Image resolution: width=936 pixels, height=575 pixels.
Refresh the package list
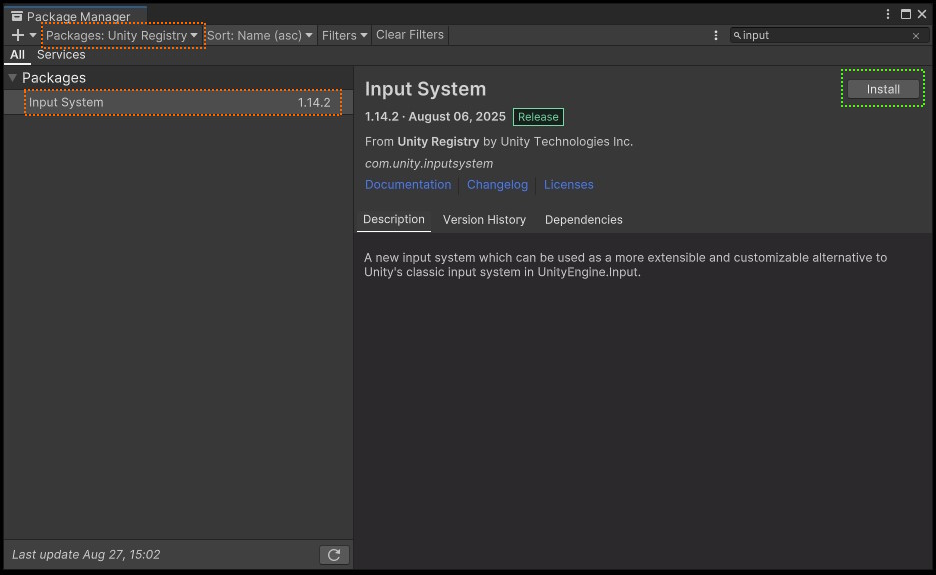pos(334,555)
